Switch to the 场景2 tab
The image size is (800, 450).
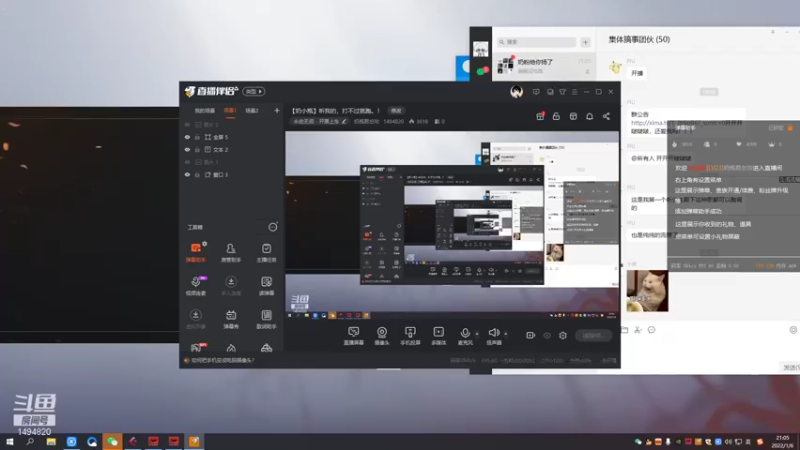coord(252,111)
